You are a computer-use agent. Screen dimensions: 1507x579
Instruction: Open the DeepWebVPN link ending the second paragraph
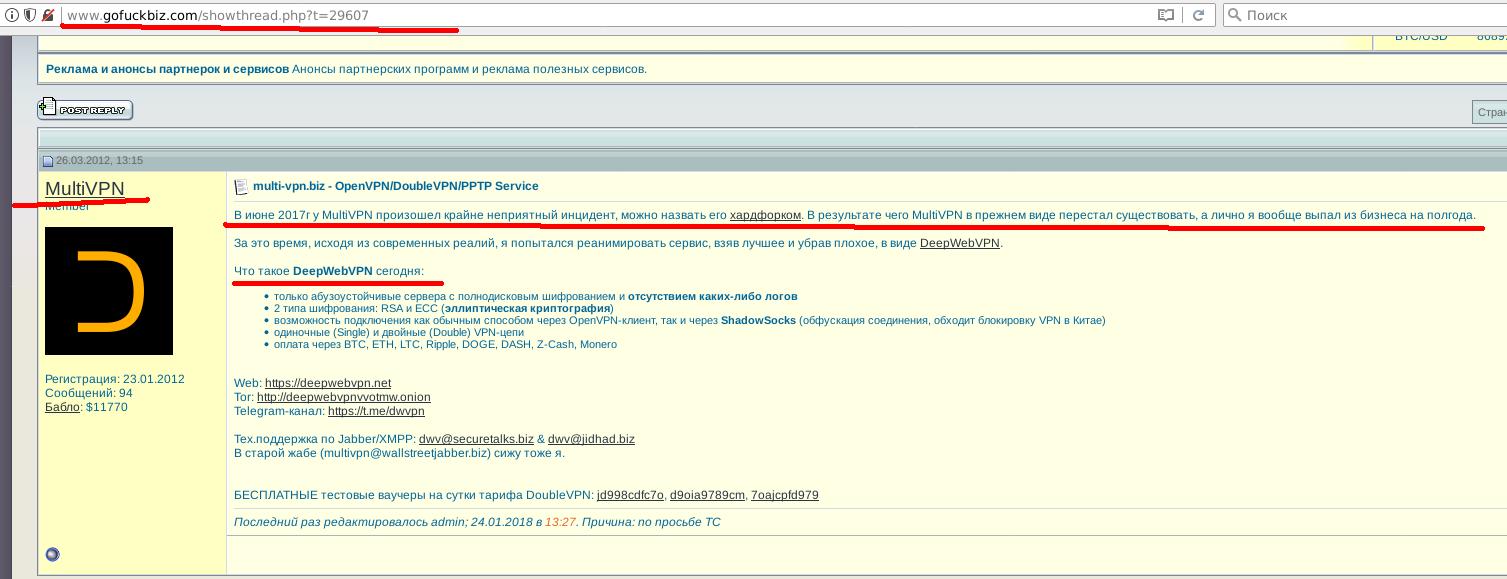(960, 243)
